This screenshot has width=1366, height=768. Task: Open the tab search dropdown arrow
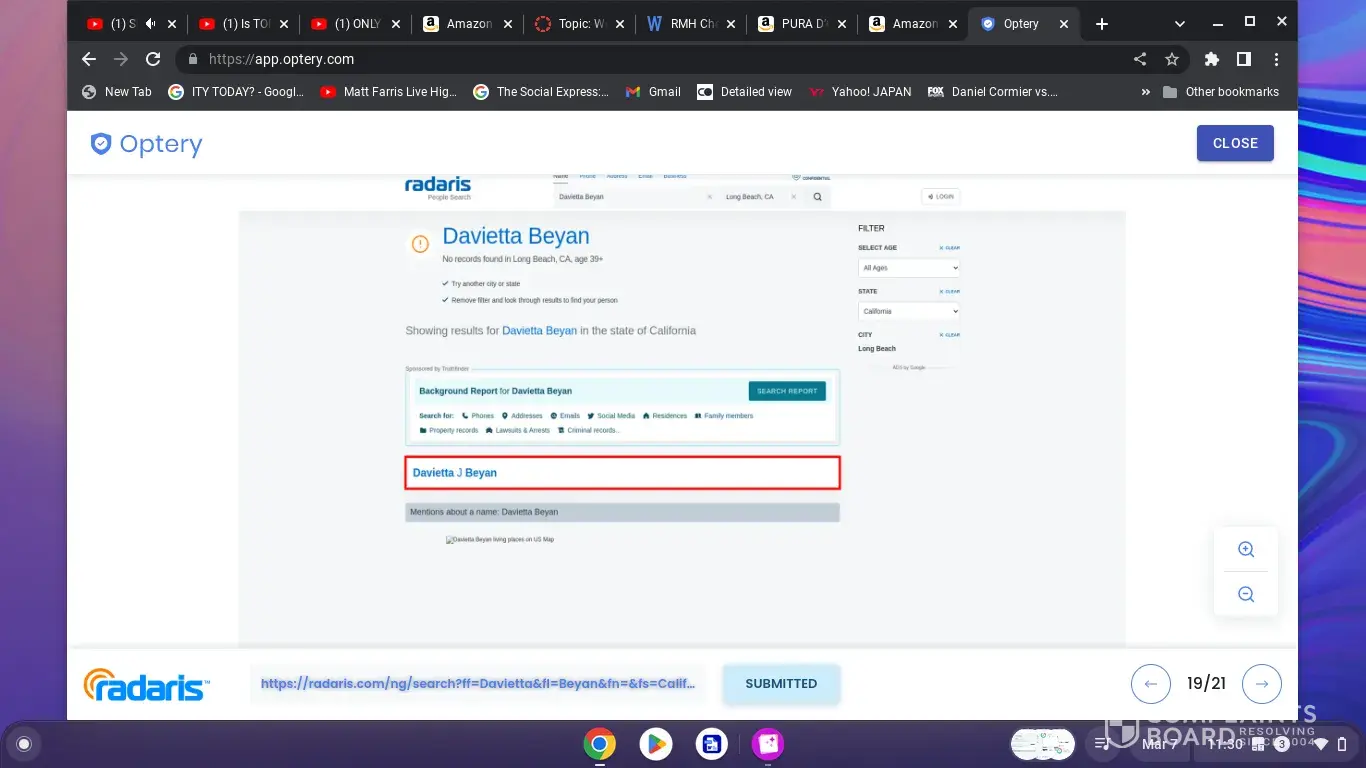1180,24
